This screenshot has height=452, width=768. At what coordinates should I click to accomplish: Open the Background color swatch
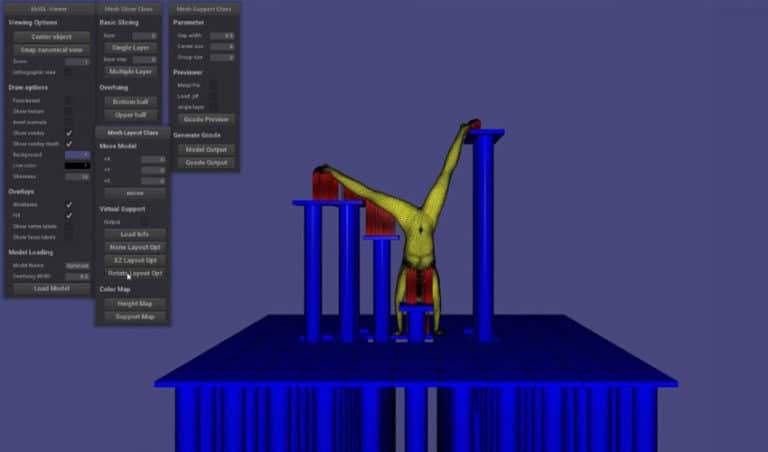pos(77,155)
